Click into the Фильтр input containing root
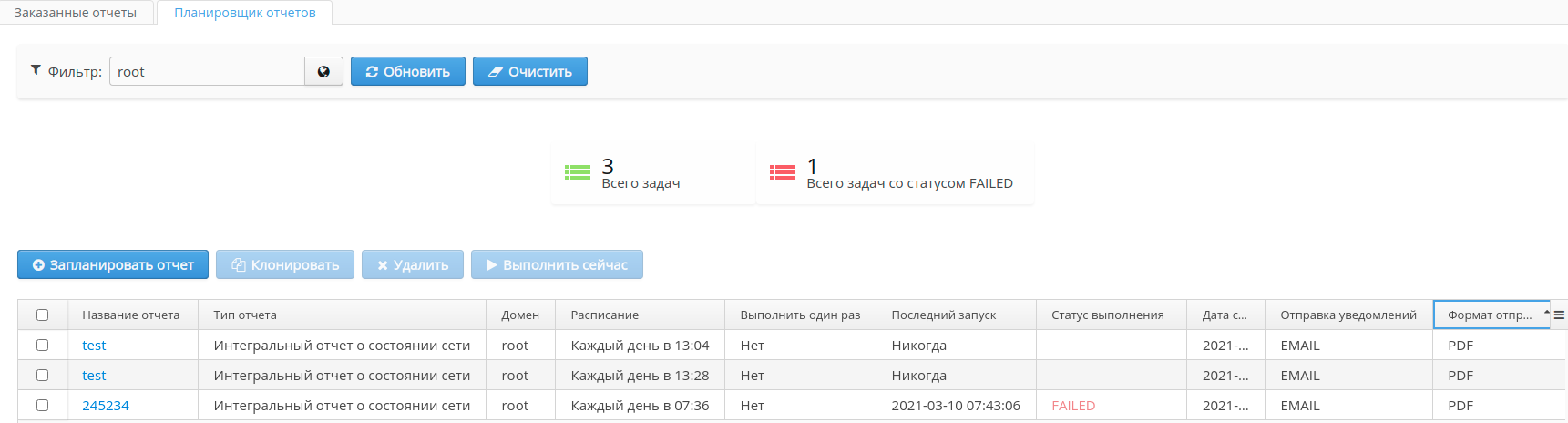Viewport: 1568px width, 423px height. point(207,72)
